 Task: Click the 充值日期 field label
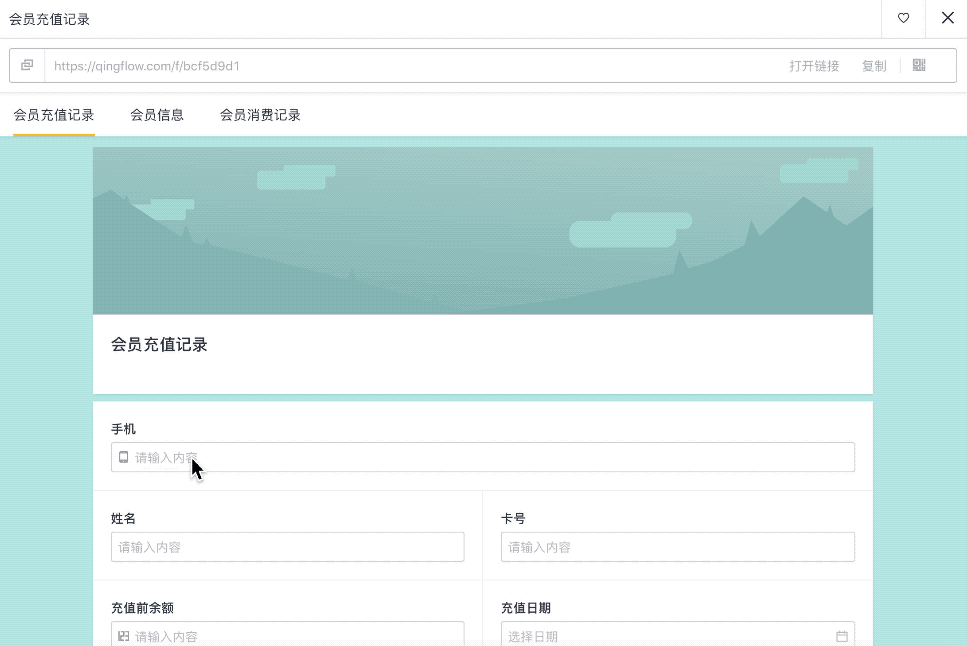pos(526,608)
